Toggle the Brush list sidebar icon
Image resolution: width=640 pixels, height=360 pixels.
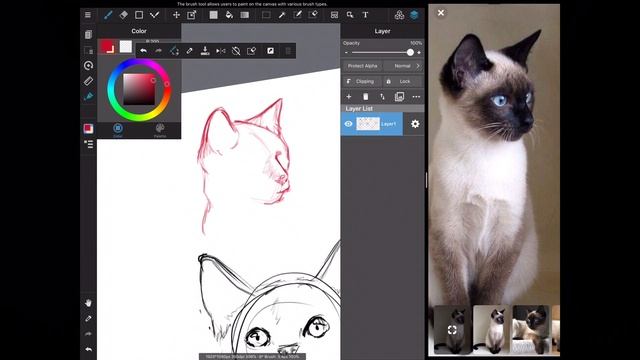pos(88,144)
